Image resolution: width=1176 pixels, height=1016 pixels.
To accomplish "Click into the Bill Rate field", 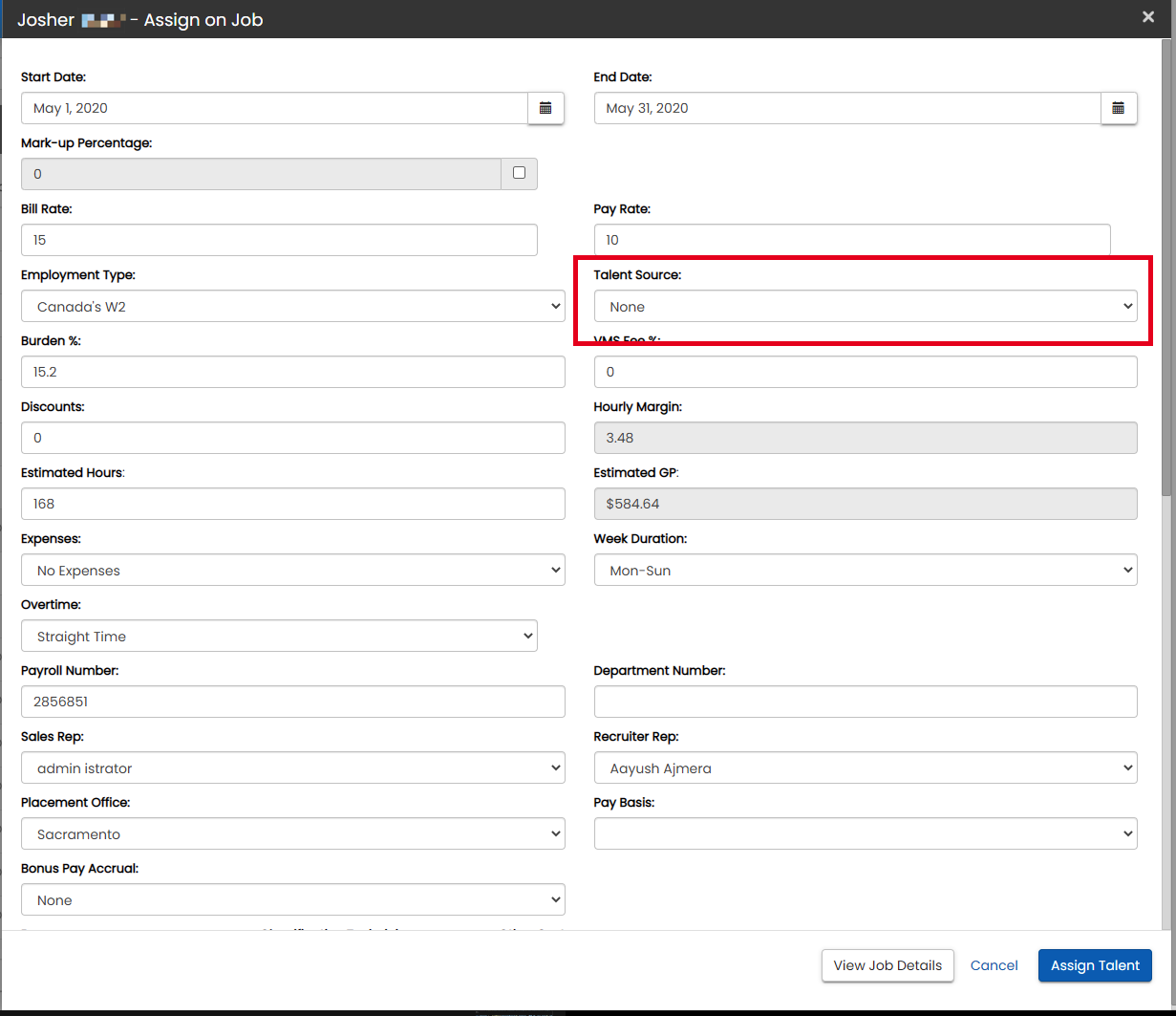I will tap(279, 240).
